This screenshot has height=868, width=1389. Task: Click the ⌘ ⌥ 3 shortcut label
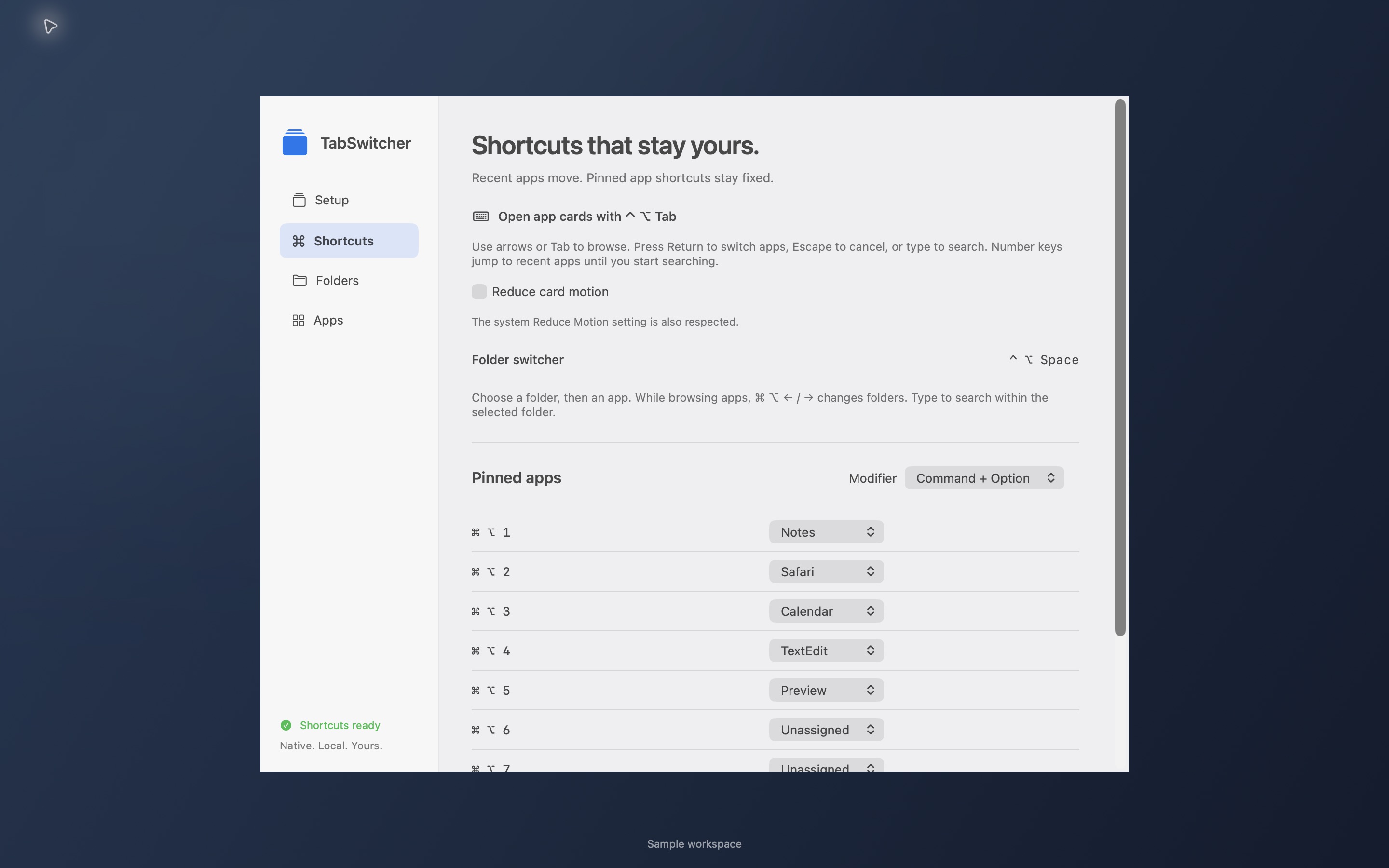tap(491, 612)
